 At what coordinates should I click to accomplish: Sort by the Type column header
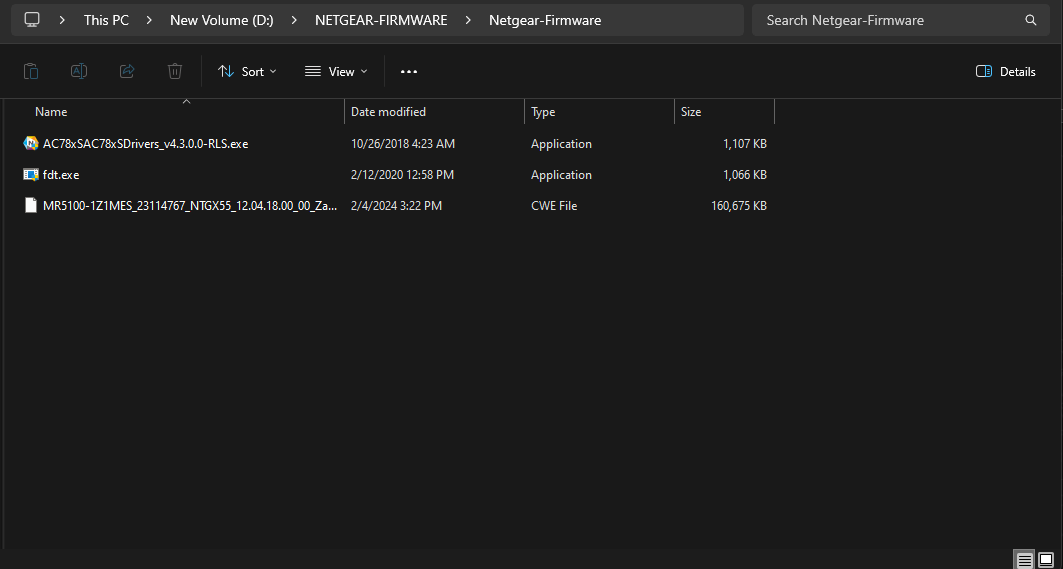tap(543, 112)
